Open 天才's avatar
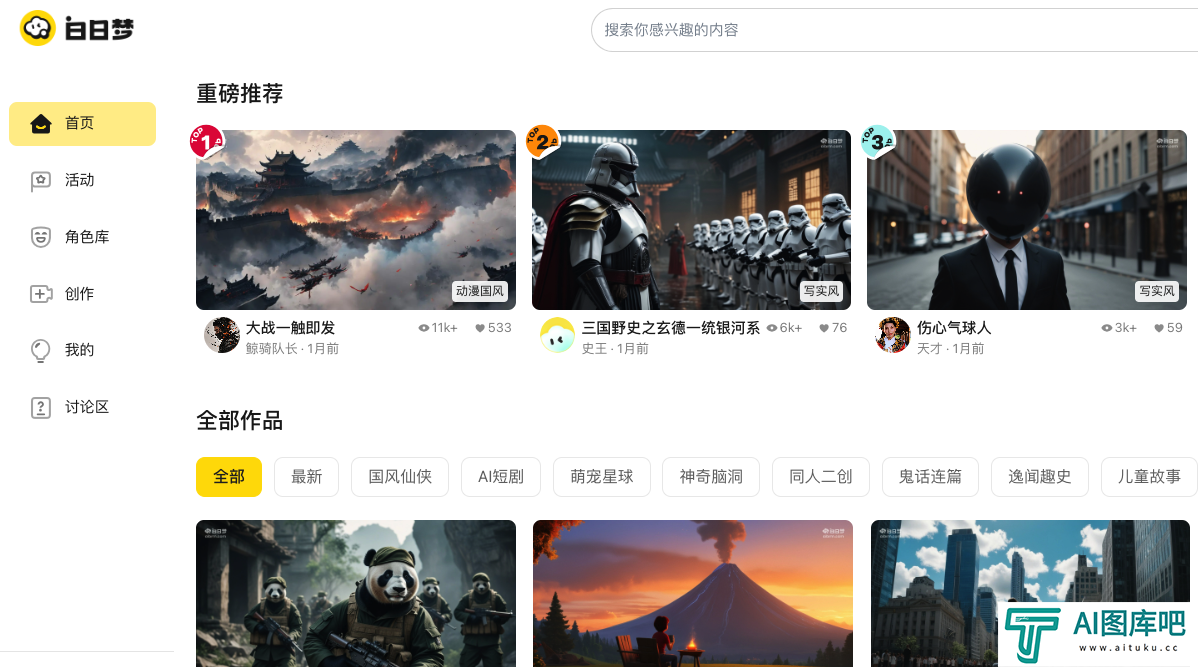Image resolution: width=1198 pixels, height=667 pixels. [892, 335]
